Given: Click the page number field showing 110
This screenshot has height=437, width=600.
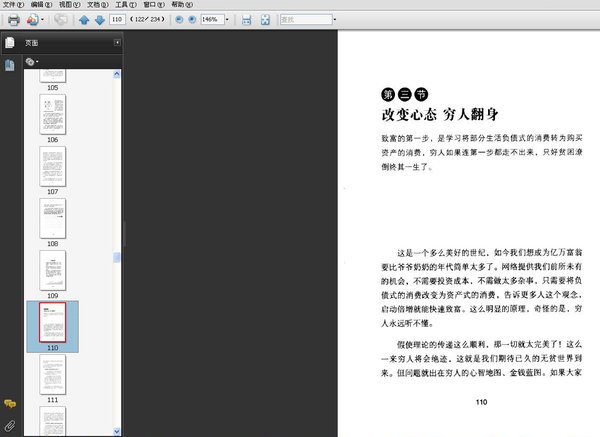Looking at the screenshot, I should click(x=117, y=20).
